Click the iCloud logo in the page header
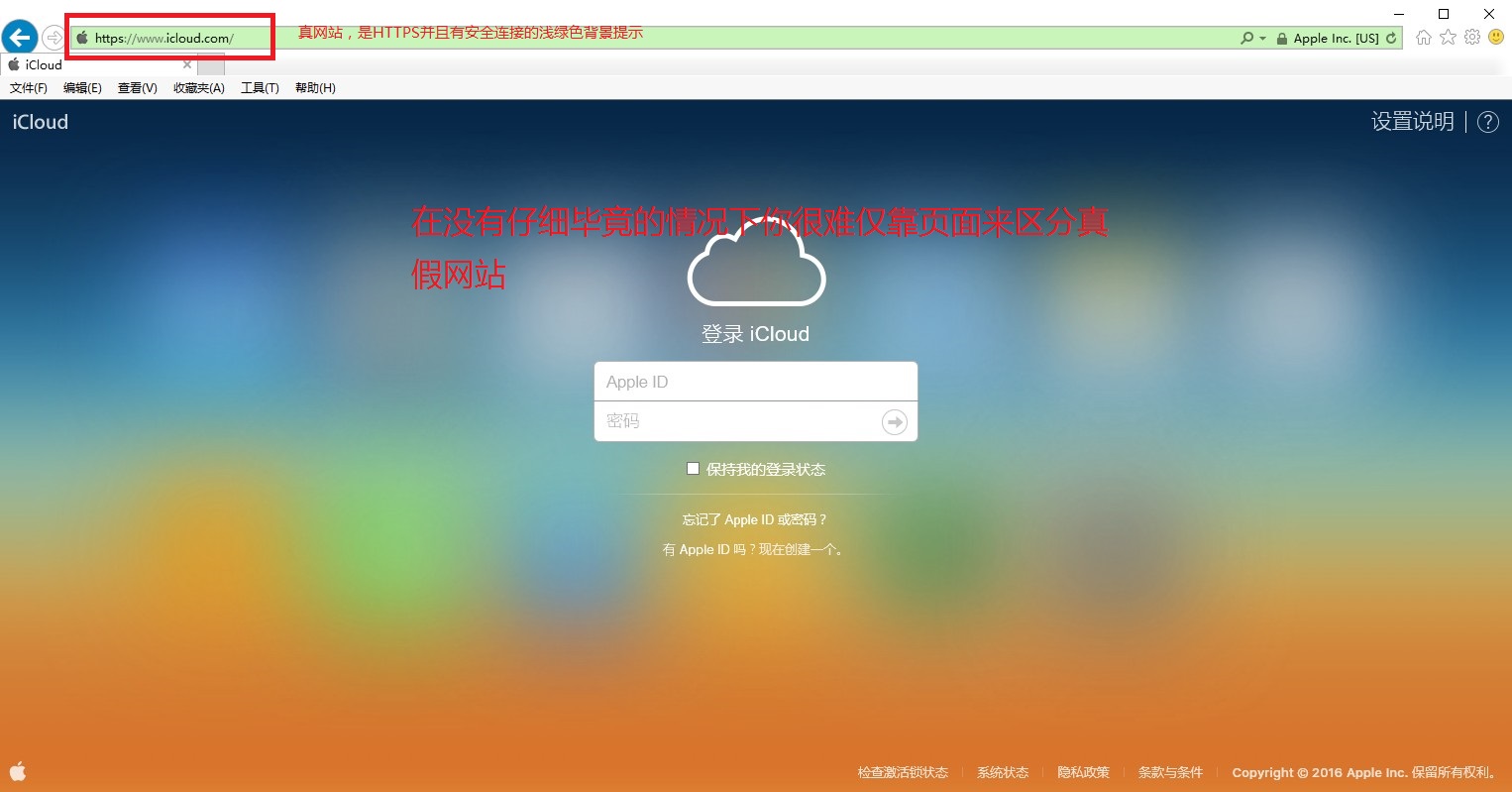The image size is (1512, 792). tap(41, 122)
